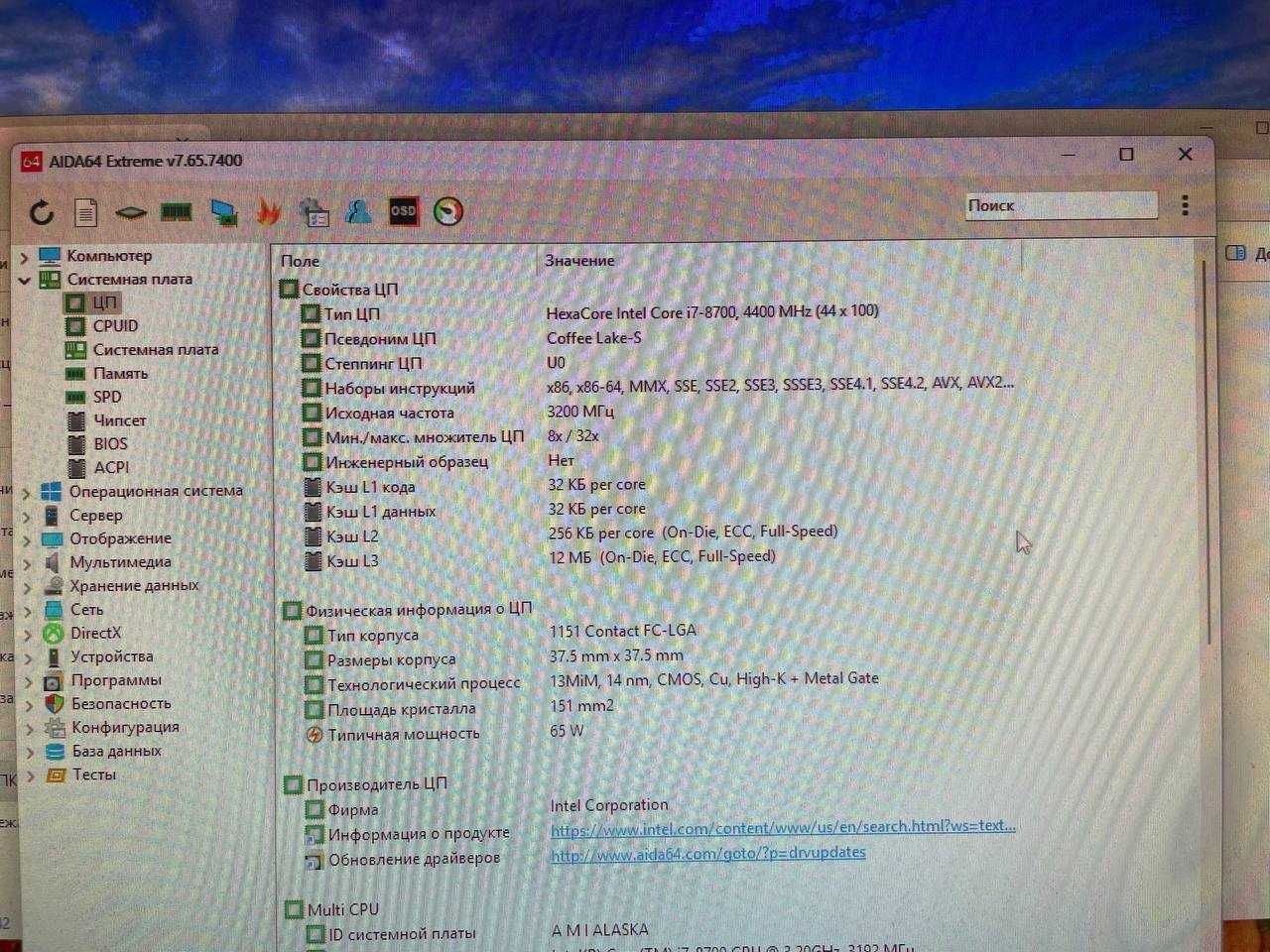The image size is (1270, 952).
Task: Select the Технологический процесс field
Action: click(x=424, y=684)
